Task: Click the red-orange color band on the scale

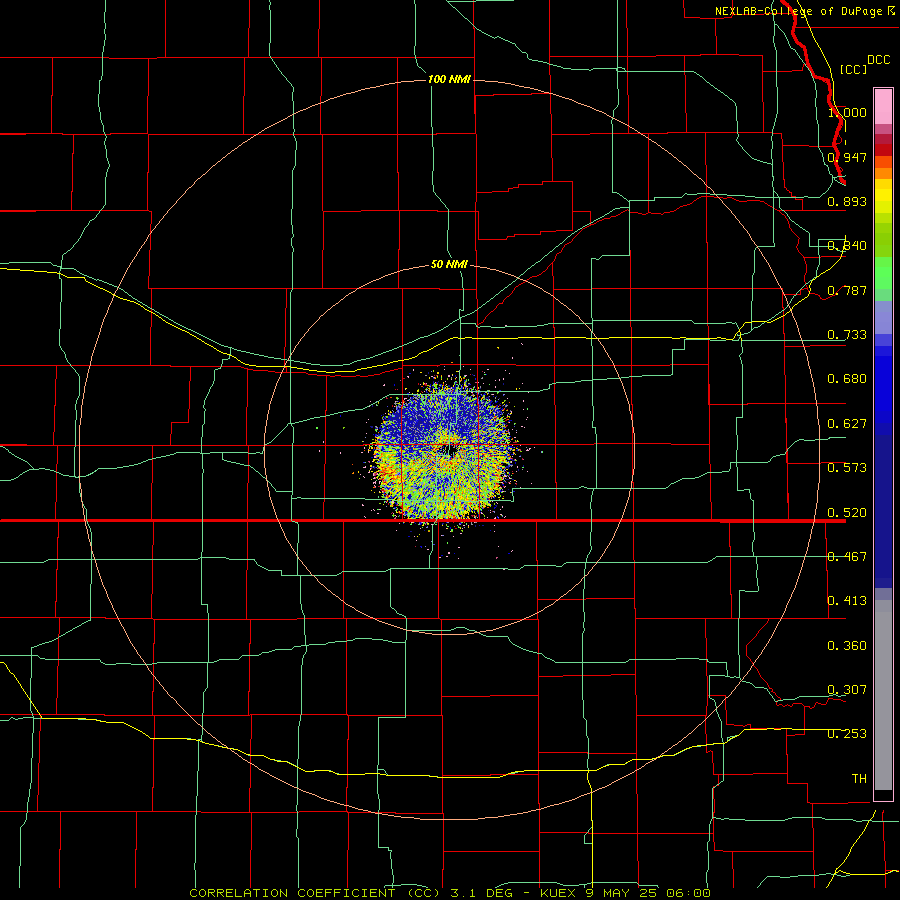Action: (883, 162)
